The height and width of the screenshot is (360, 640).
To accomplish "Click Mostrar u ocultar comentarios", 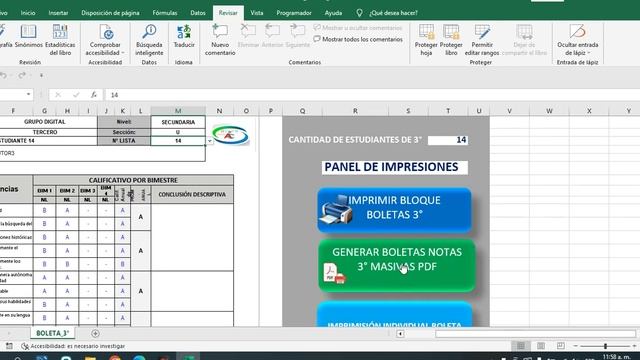I will [358, 28].
